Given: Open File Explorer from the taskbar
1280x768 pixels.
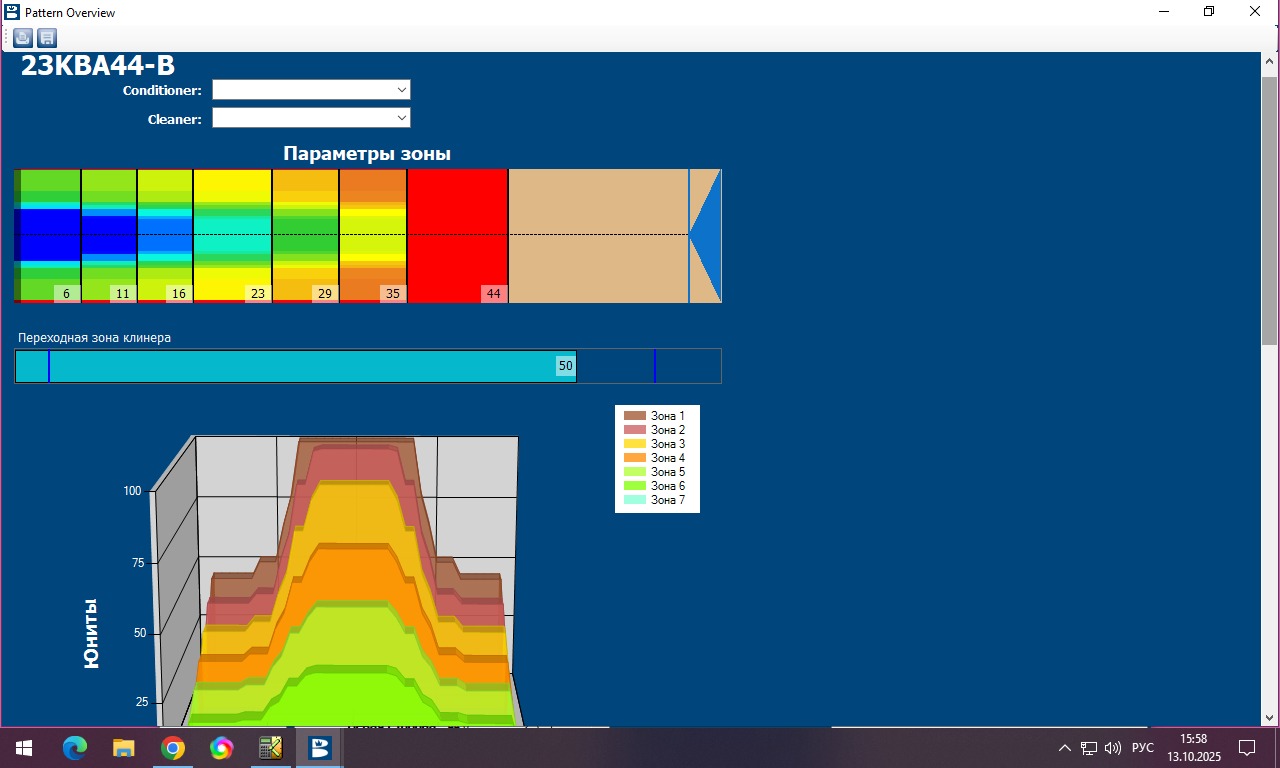Looking at the screenshot, I should pyautogui.click(x=124, y=748).
